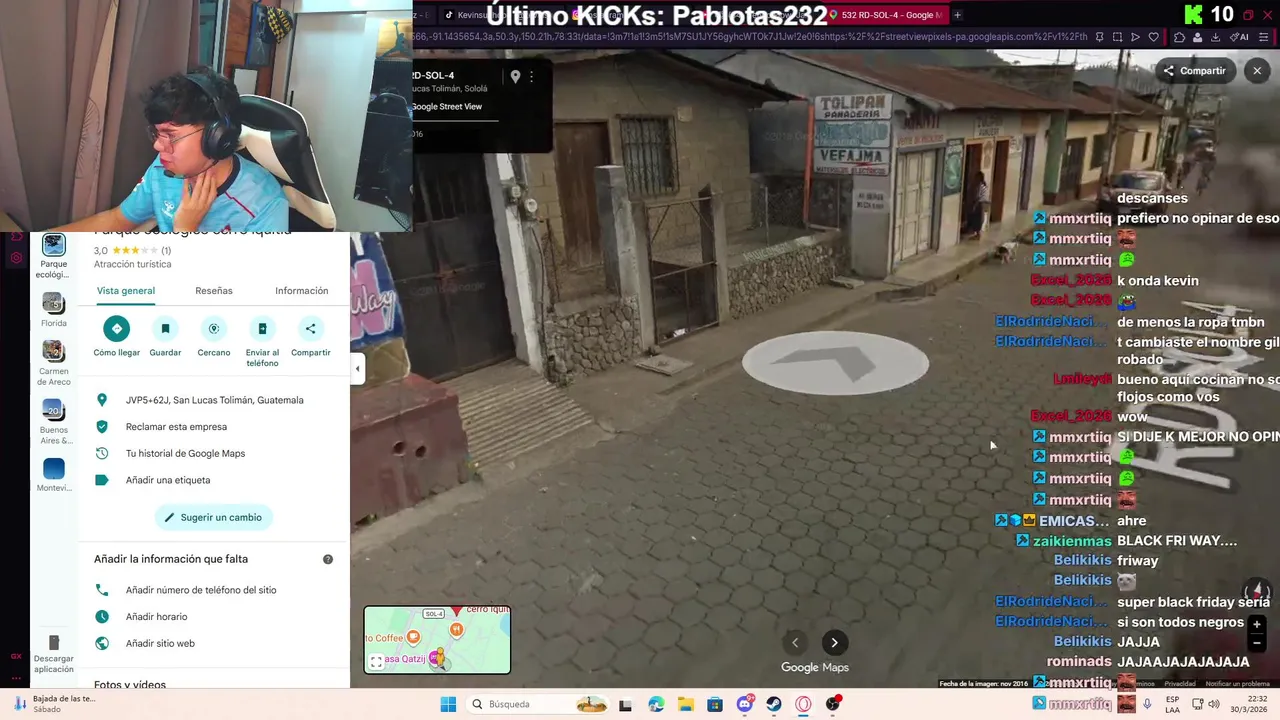Open Carmen de Areco sidebar item
The width and height of the screenshot is (1280, 720).
[54, 363]
